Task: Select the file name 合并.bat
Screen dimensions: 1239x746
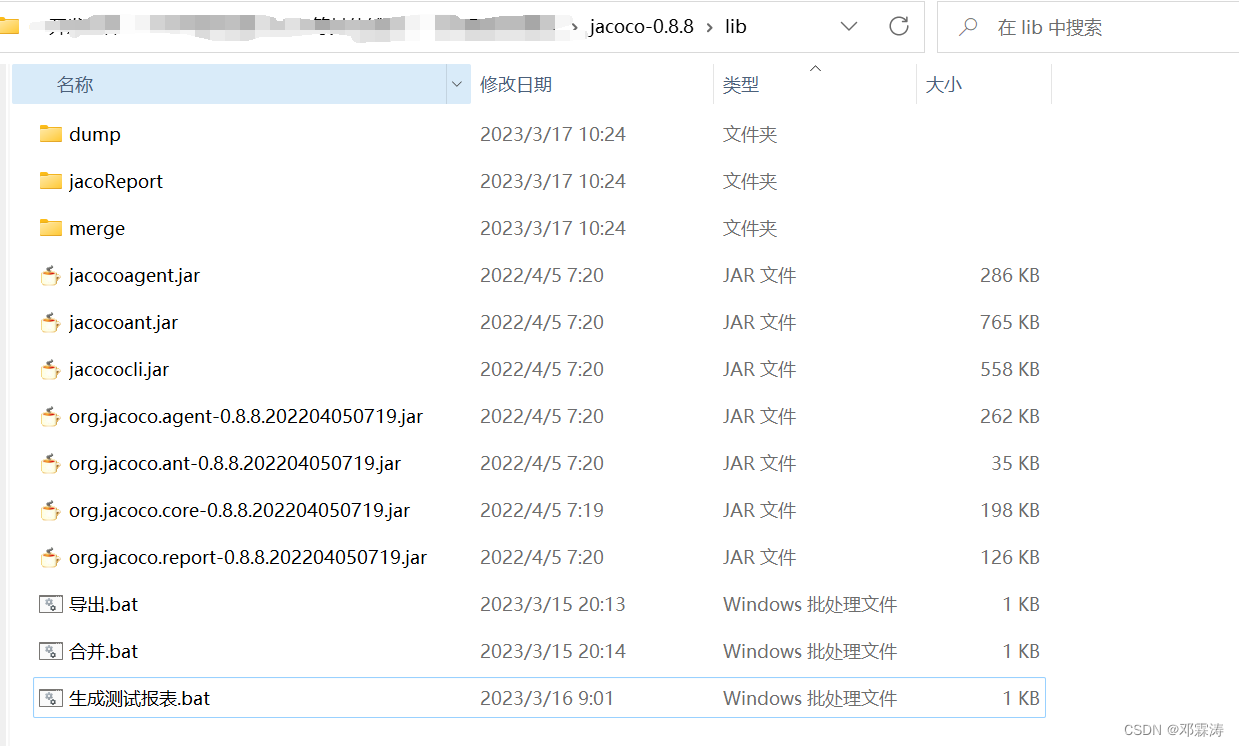Action: (x=103, y=651)
